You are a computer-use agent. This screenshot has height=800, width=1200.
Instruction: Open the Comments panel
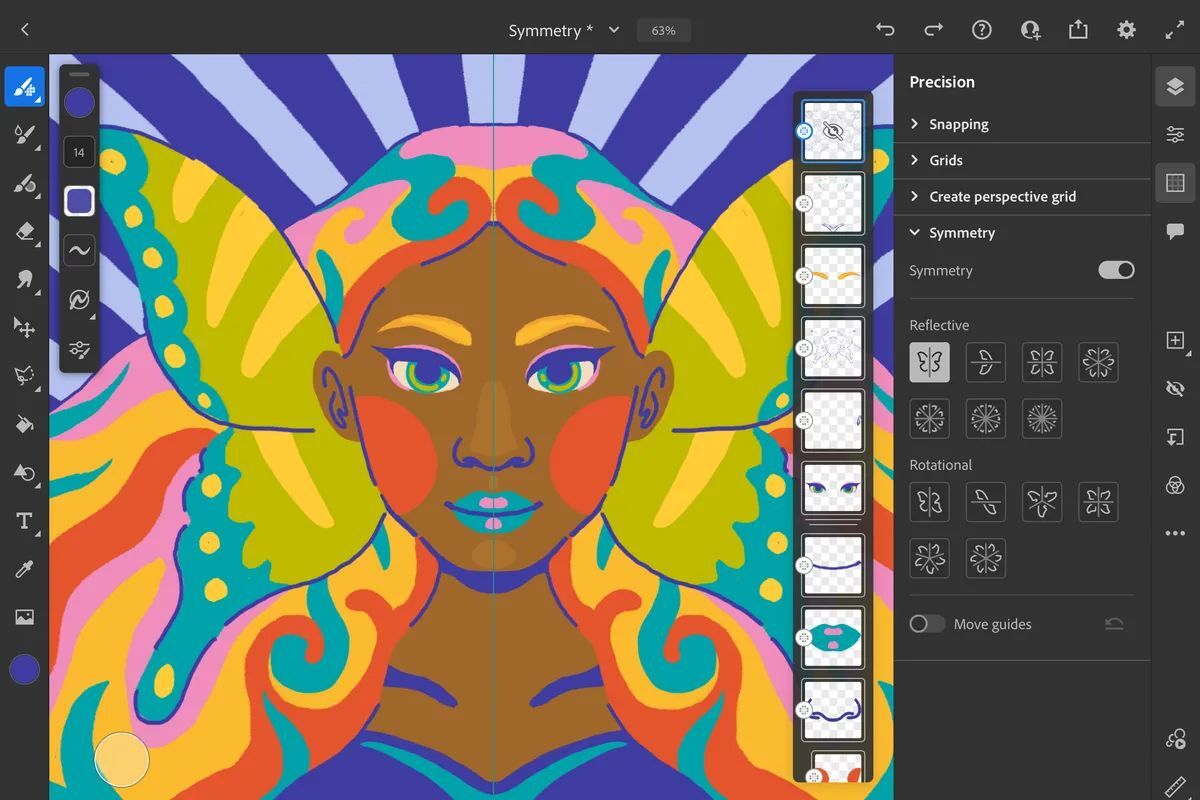pos(1175,231)
